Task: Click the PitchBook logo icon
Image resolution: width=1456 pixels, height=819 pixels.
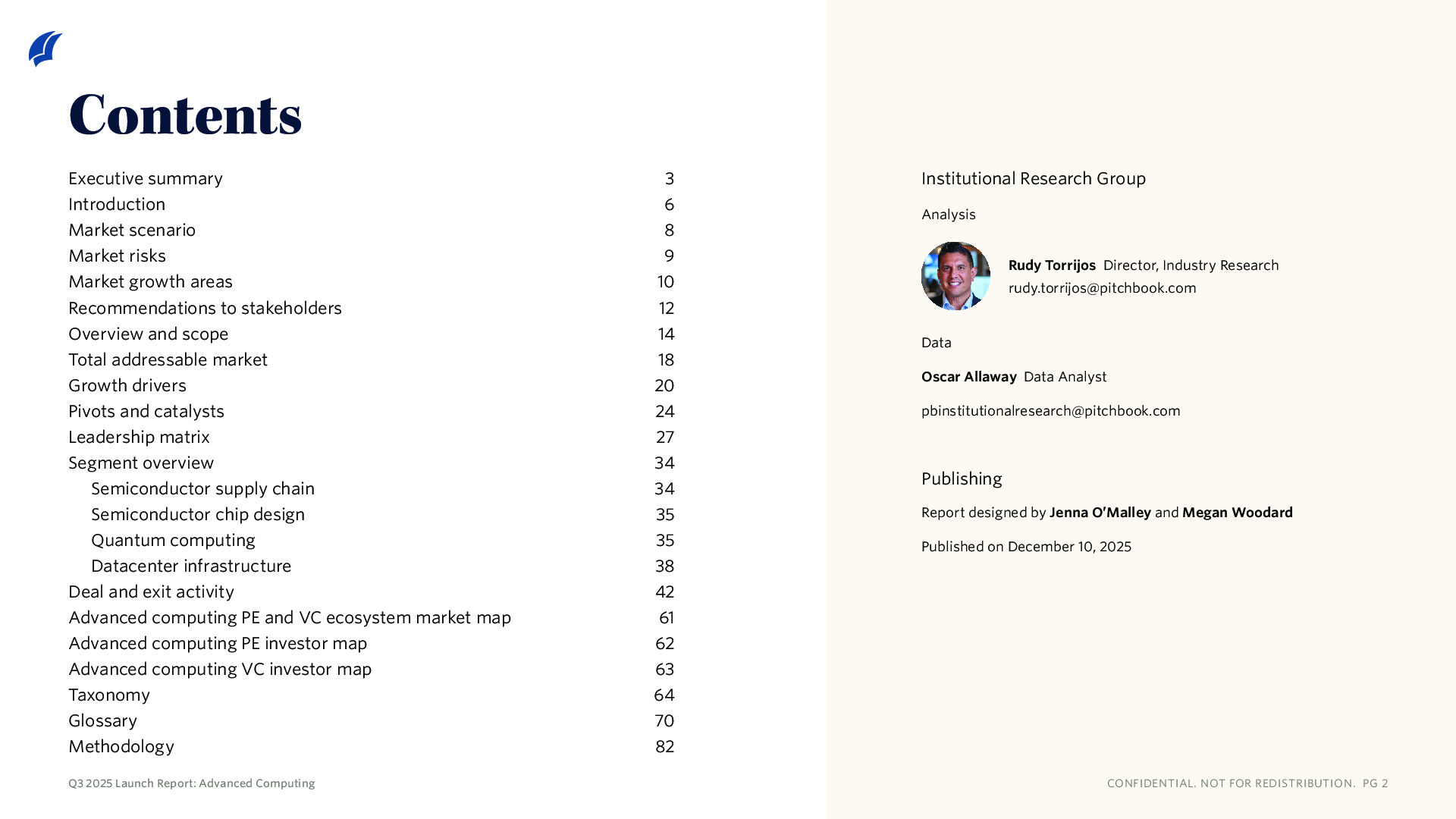Action: coord(45,49)
